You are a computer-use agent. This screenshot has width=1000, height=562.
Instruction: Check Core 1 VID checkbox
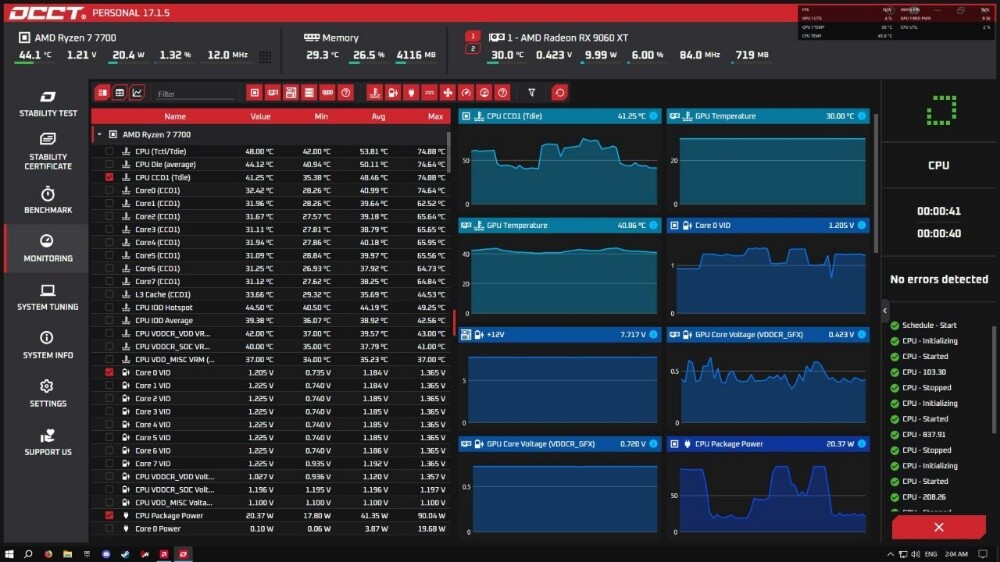click(x=109, y=385)
